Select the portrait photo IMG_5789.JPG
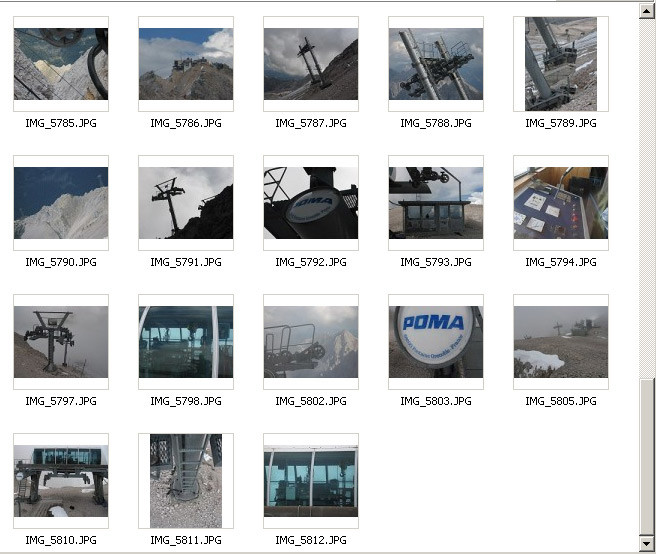Viewport: 656px width, 554px height. [x=561, y=64]
